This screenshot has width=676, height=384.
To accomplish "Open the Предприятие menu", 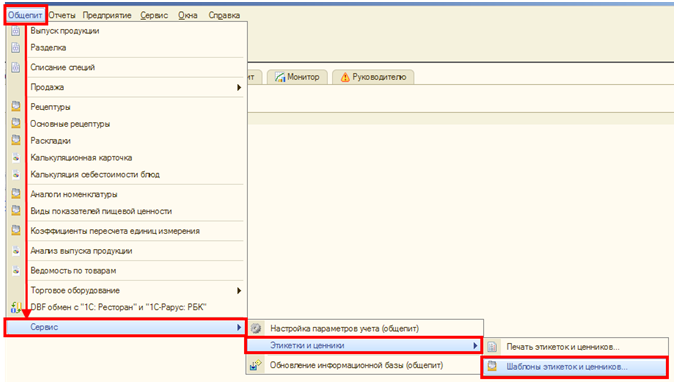I will pos(107,15).
